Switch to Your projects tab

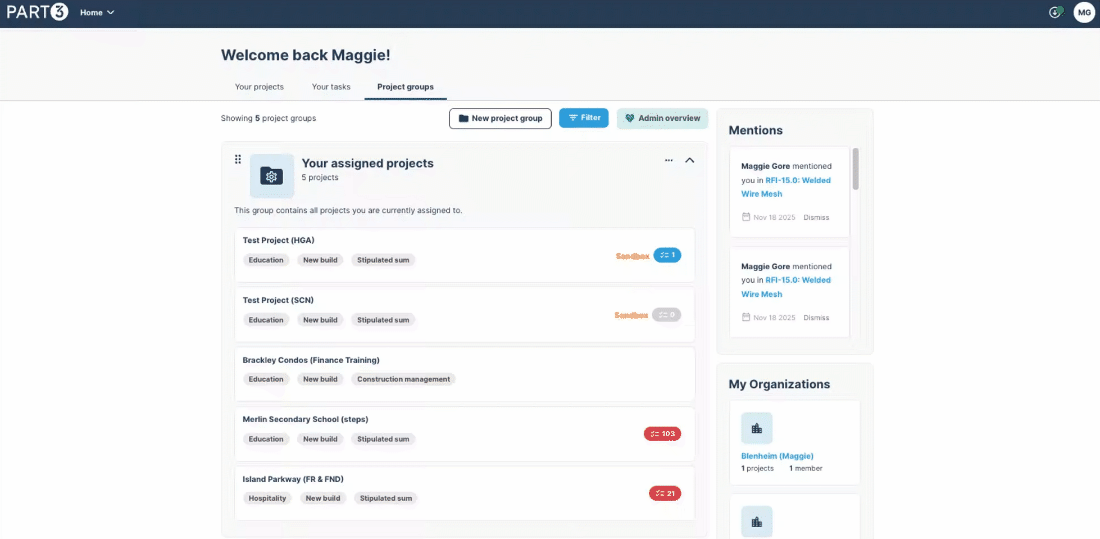click(259, 87)
